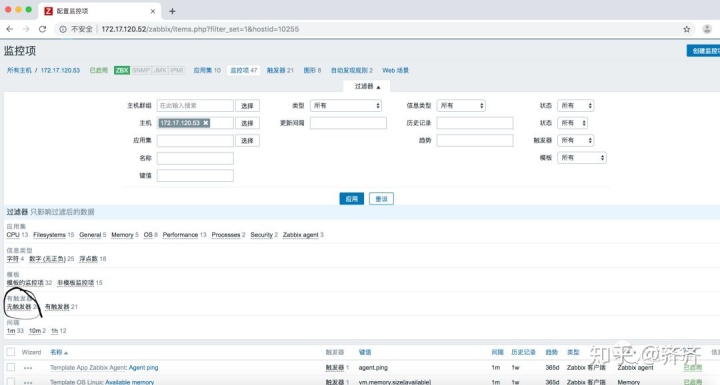Focus the 主机群组 search field
The width and height of the screenshot is (720, 385).
pos(195,106)
